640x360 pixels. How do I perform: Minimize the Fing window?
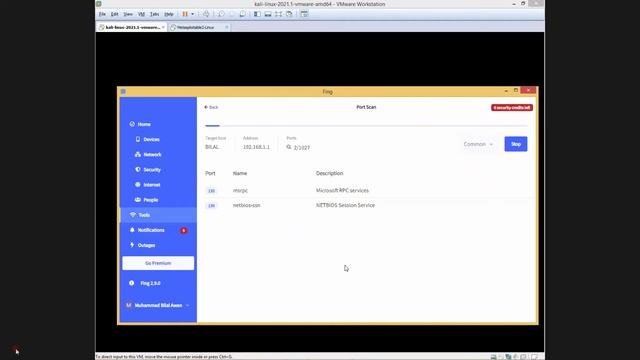[506, 91]
